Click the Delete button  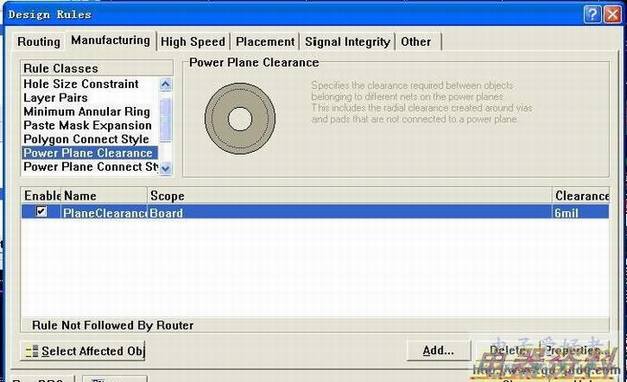point(507,350)
